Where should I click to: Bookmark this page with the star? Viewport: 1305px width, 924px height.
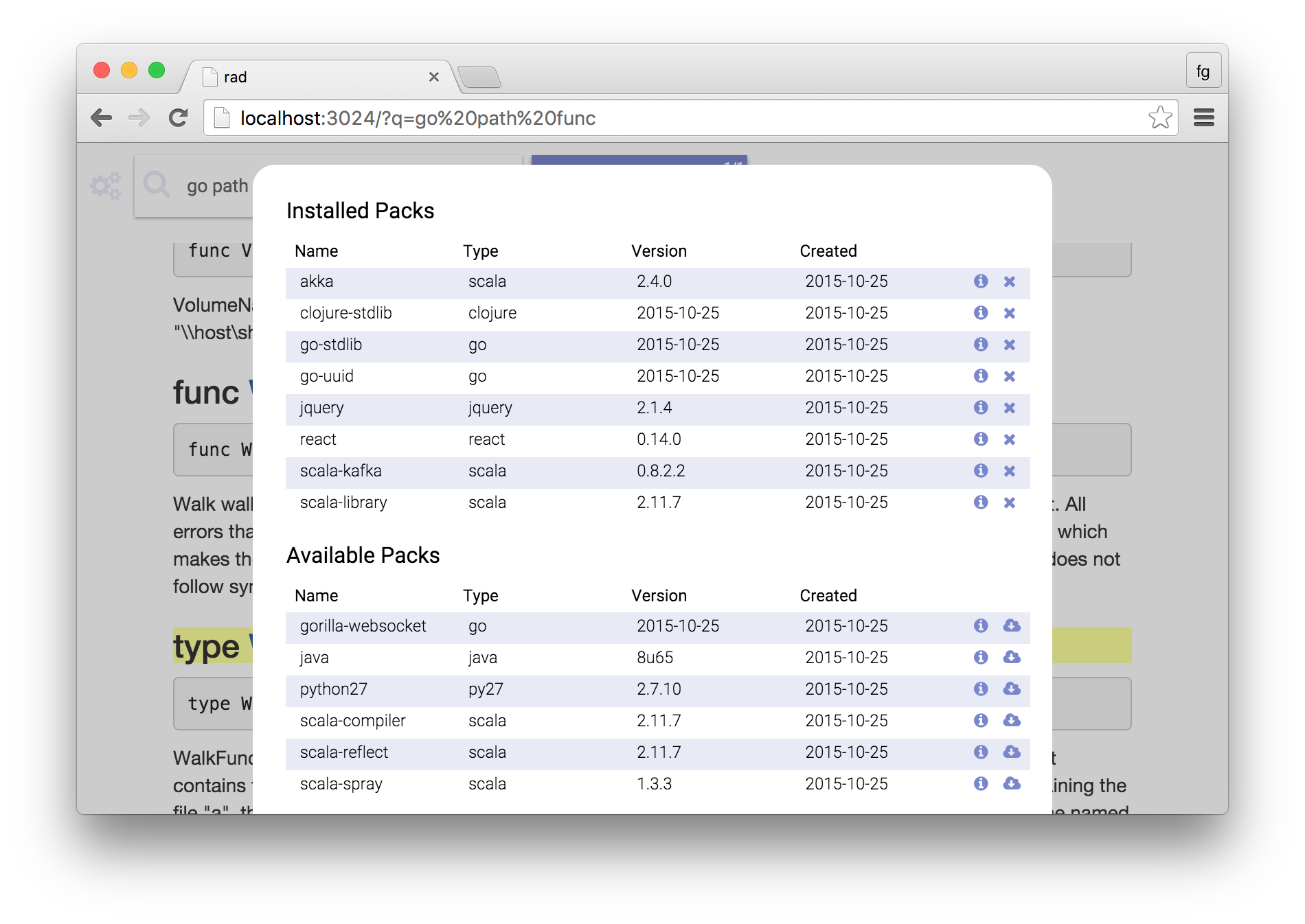pos(1160,117)
